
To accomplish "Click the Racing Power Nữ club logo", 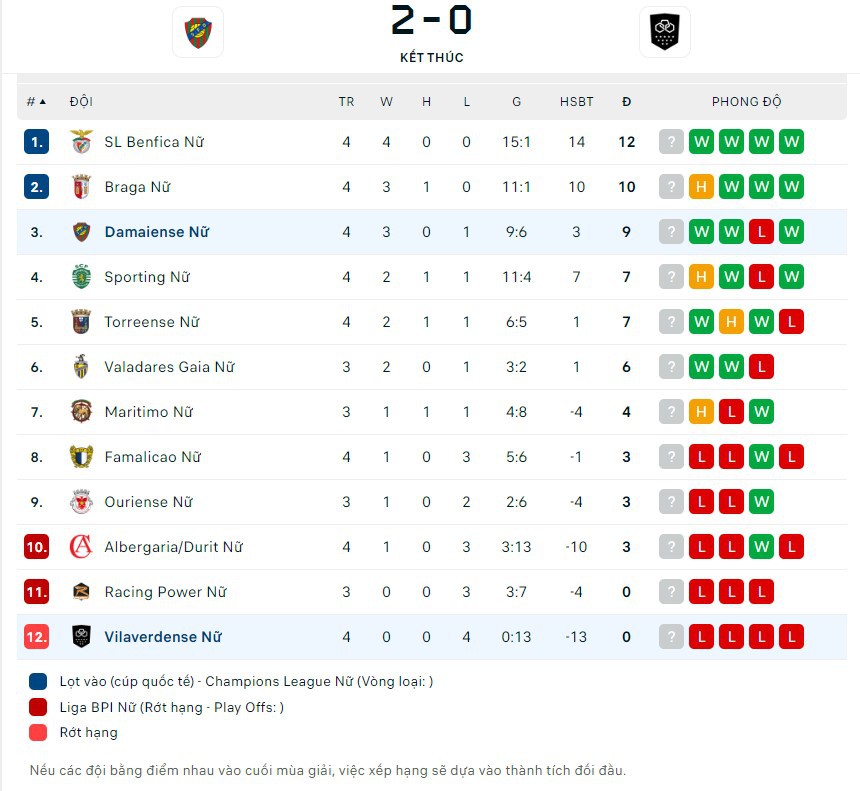I will [81, 592].
